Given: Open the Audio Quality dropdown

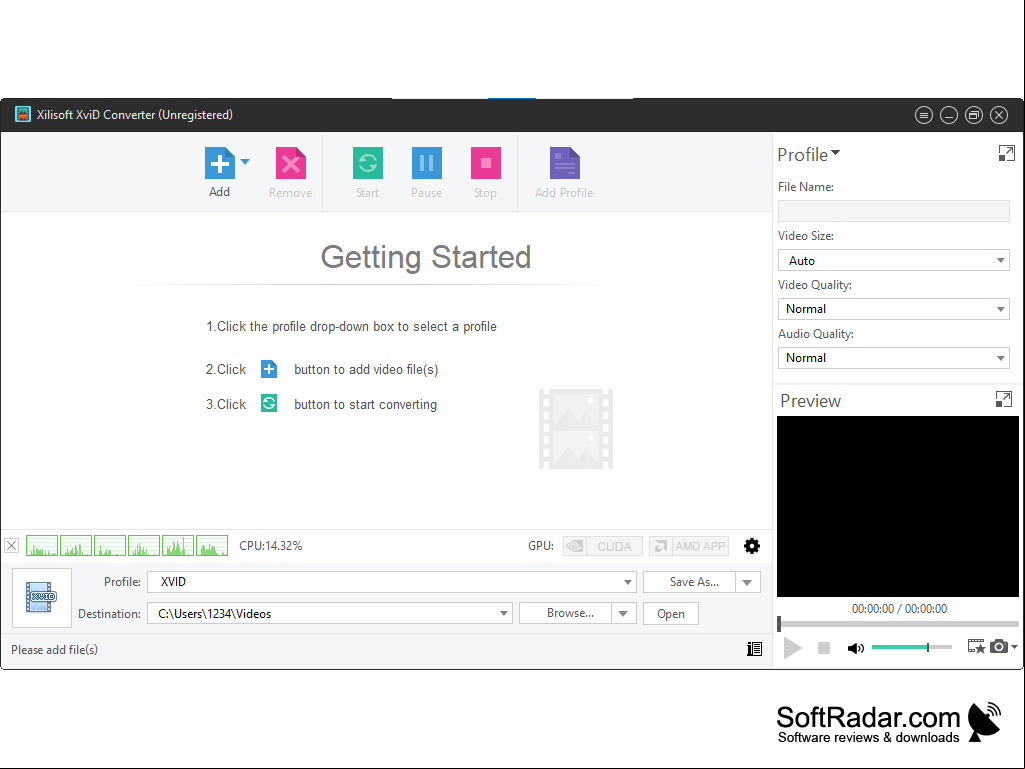Looking at the screenshot, I should tap(894, 358).
